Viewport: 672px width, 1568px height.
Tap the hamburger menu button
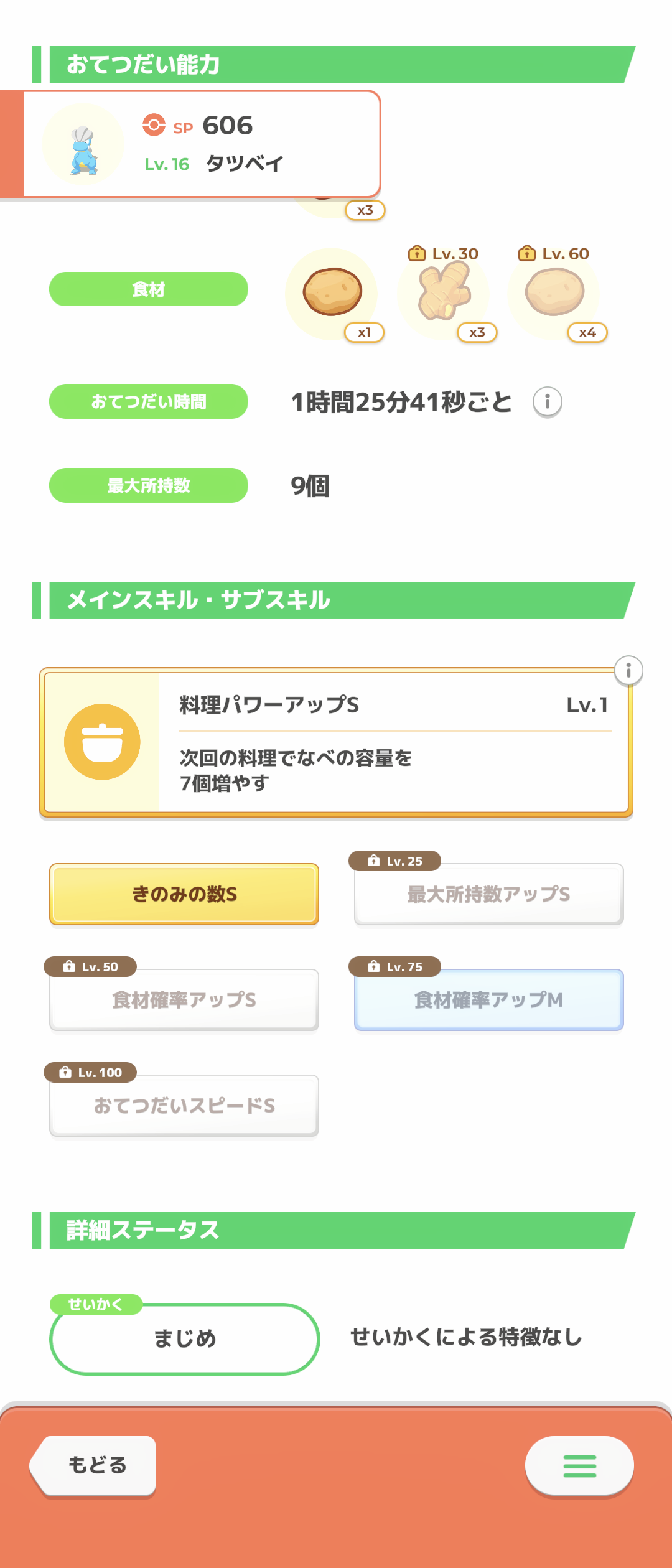[x=579, y=1465]
